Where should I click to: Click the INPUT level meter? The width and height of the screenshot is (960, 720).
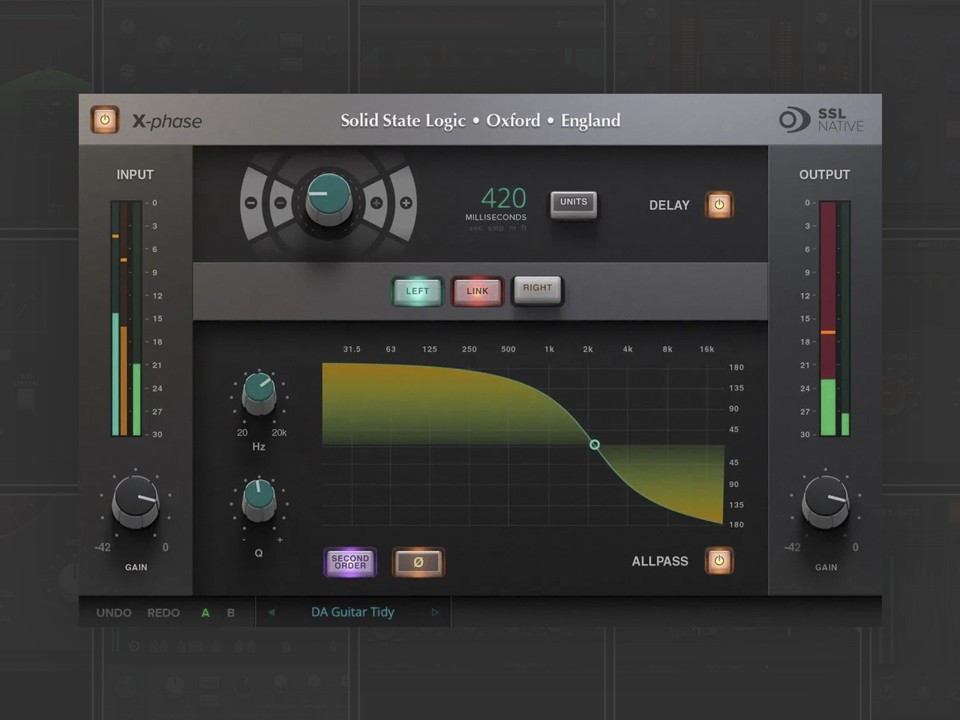click(x=126, y=318)
